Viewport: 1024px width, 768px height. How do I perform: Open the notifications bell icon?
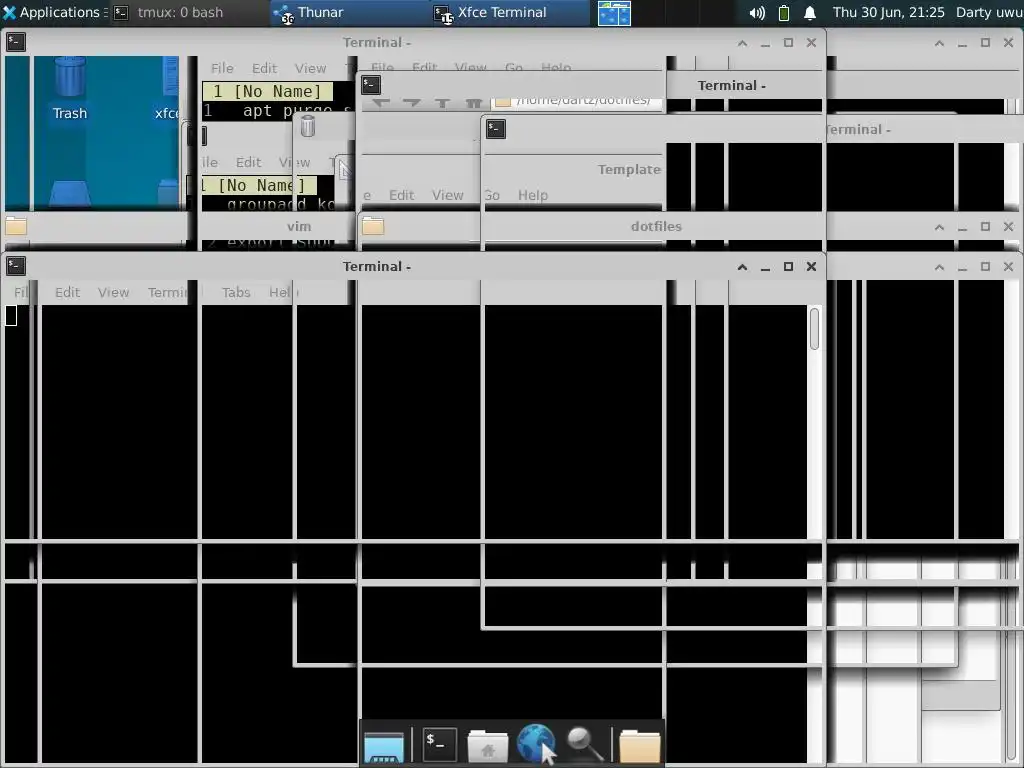(x=810, y=13)
